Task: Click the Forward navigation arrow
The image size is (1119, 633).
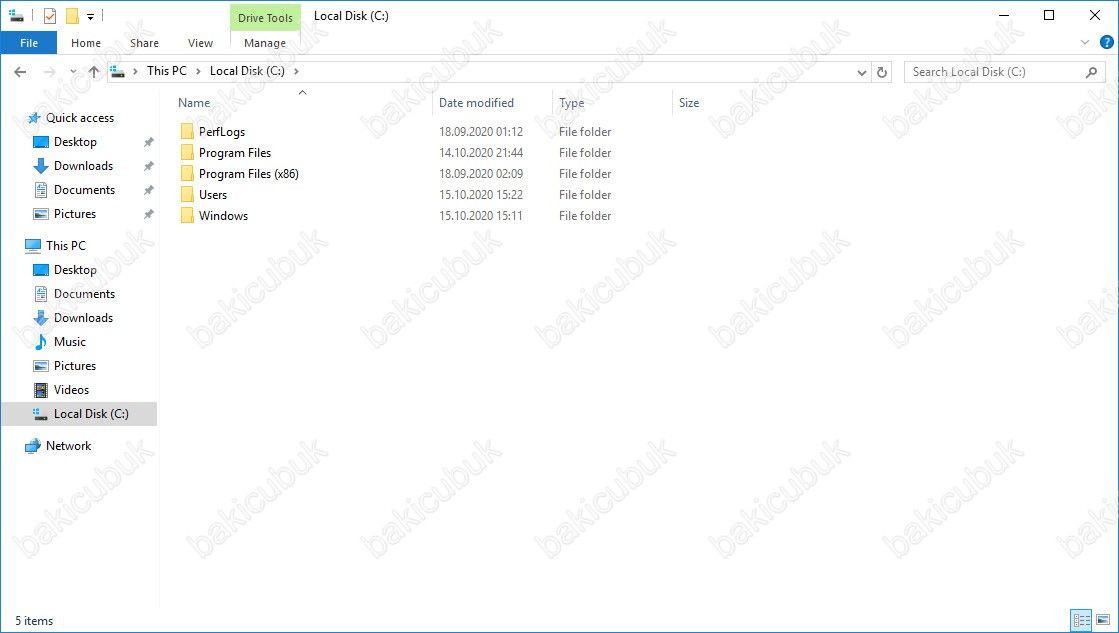Action: pos(49,71)
